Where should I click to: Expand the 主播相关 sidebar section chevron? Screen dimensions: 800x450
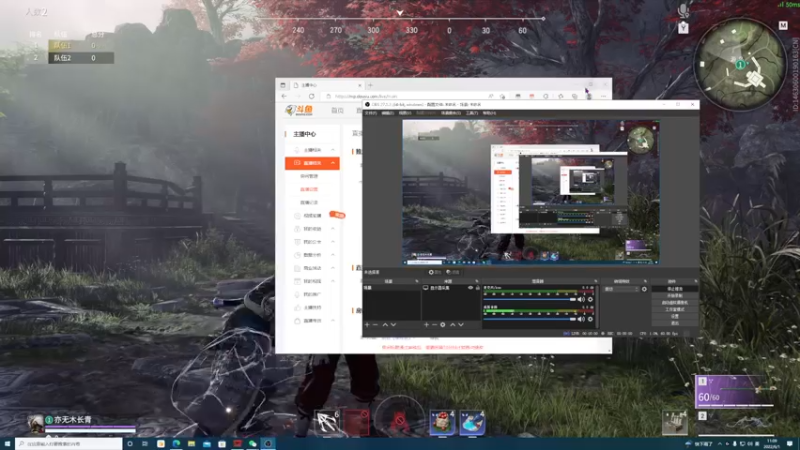[333, 149]
